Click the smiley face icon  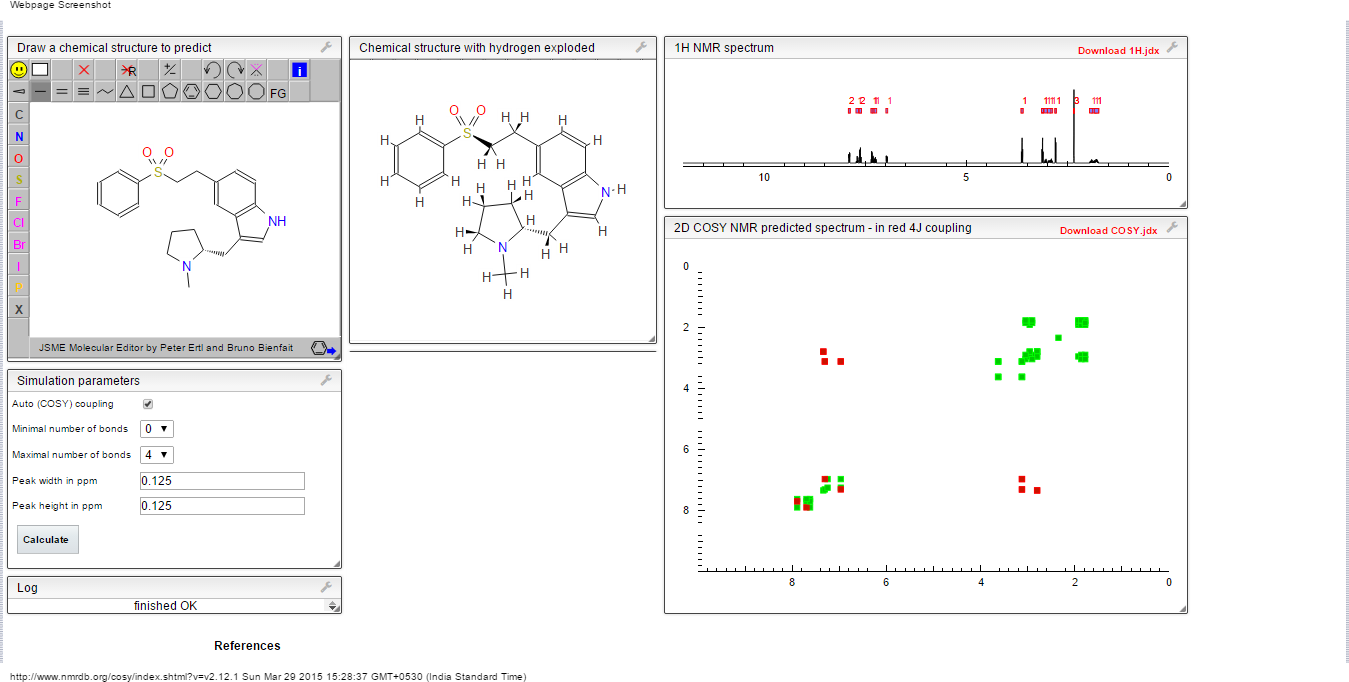click(19, 70)
